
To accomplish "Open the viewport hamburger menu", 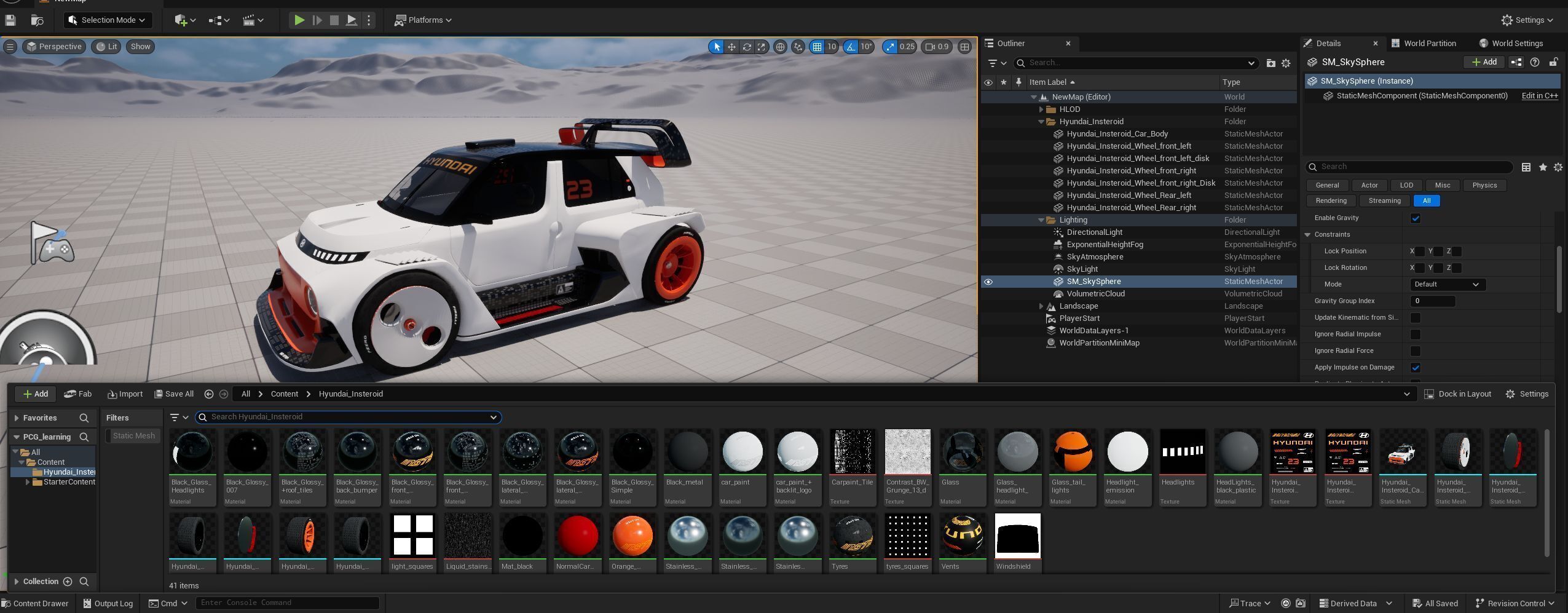I will (x=10, y=47).
